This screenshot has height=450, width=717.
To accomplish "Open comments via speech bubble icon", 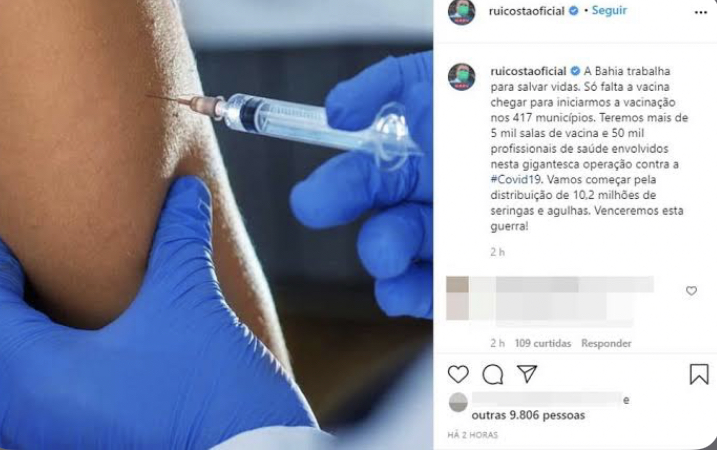I will [492, 375].
